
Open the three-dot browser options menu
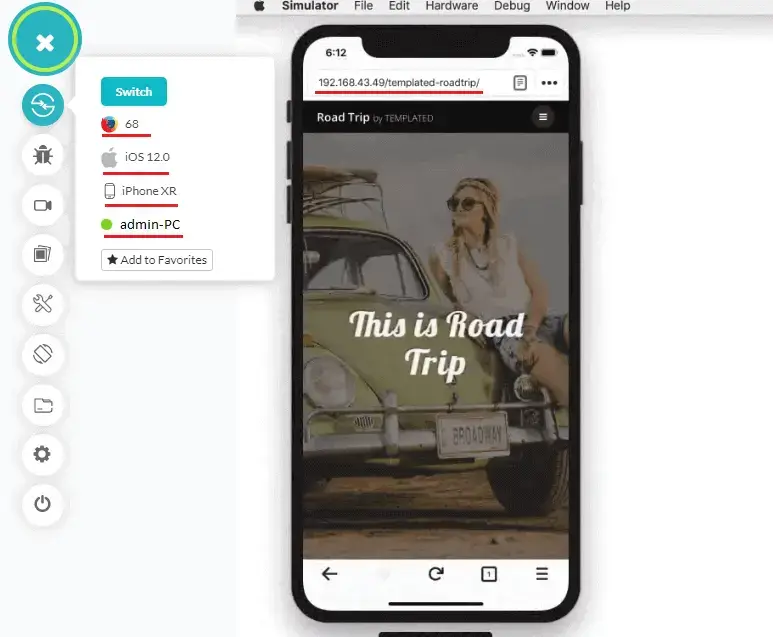point(549,83)
